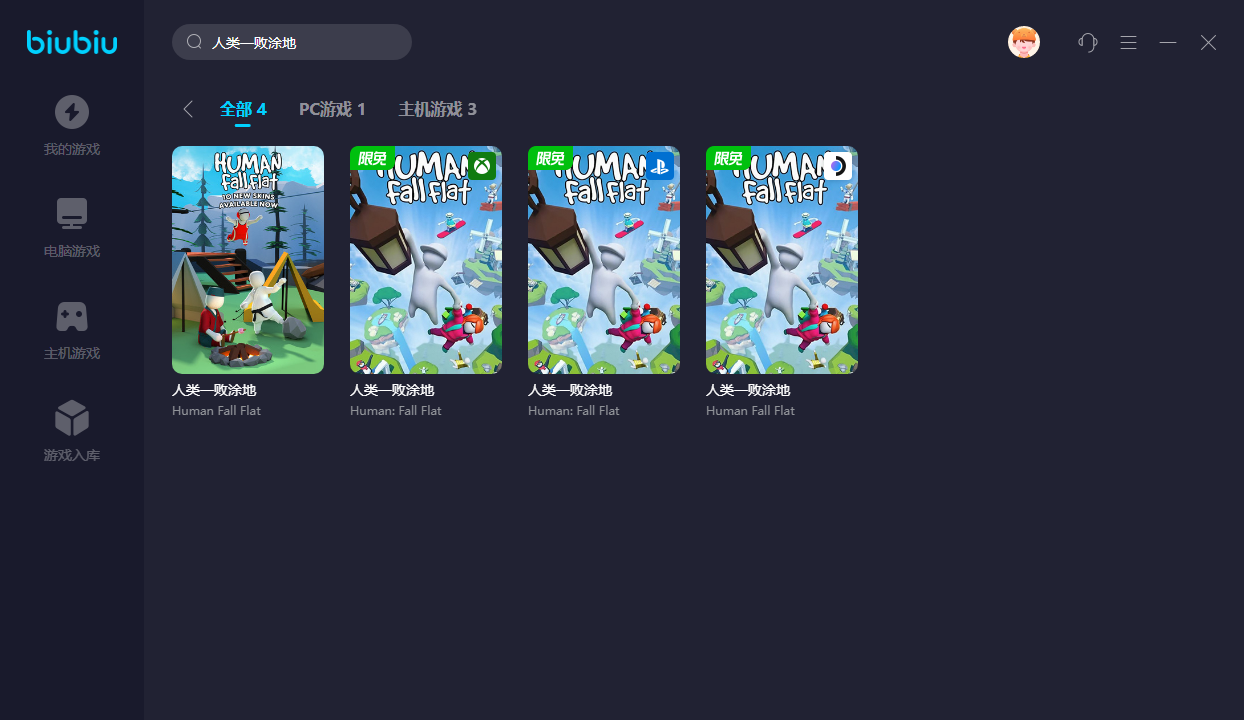The image size is (1244, 720).
Task: Click the platform badge on fourth game card
Action: [838, 165]
